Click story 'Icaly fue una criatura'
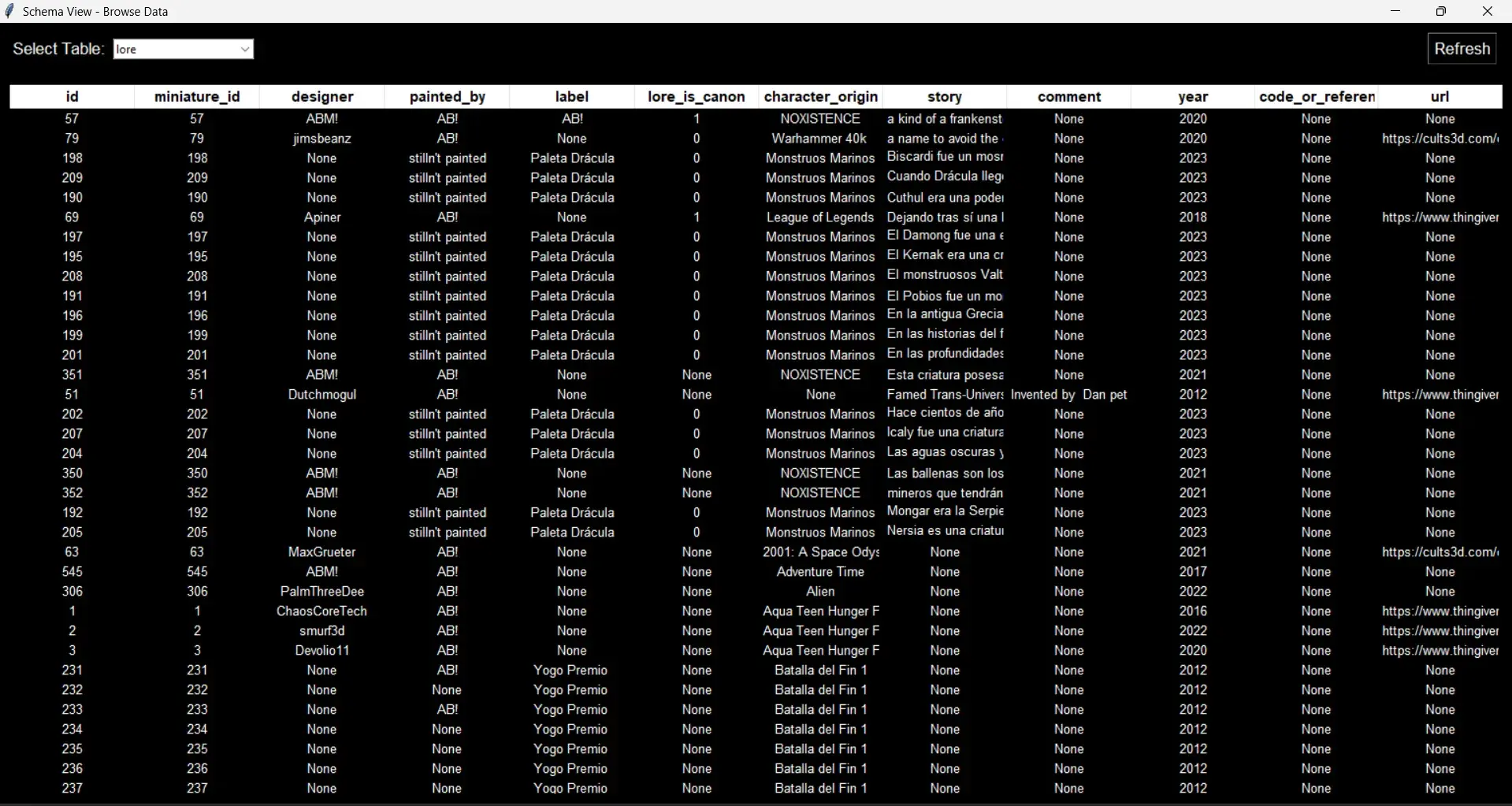The width and height of the screenshot is (1512, 806). pyautogui.click(x=945, y=433)
